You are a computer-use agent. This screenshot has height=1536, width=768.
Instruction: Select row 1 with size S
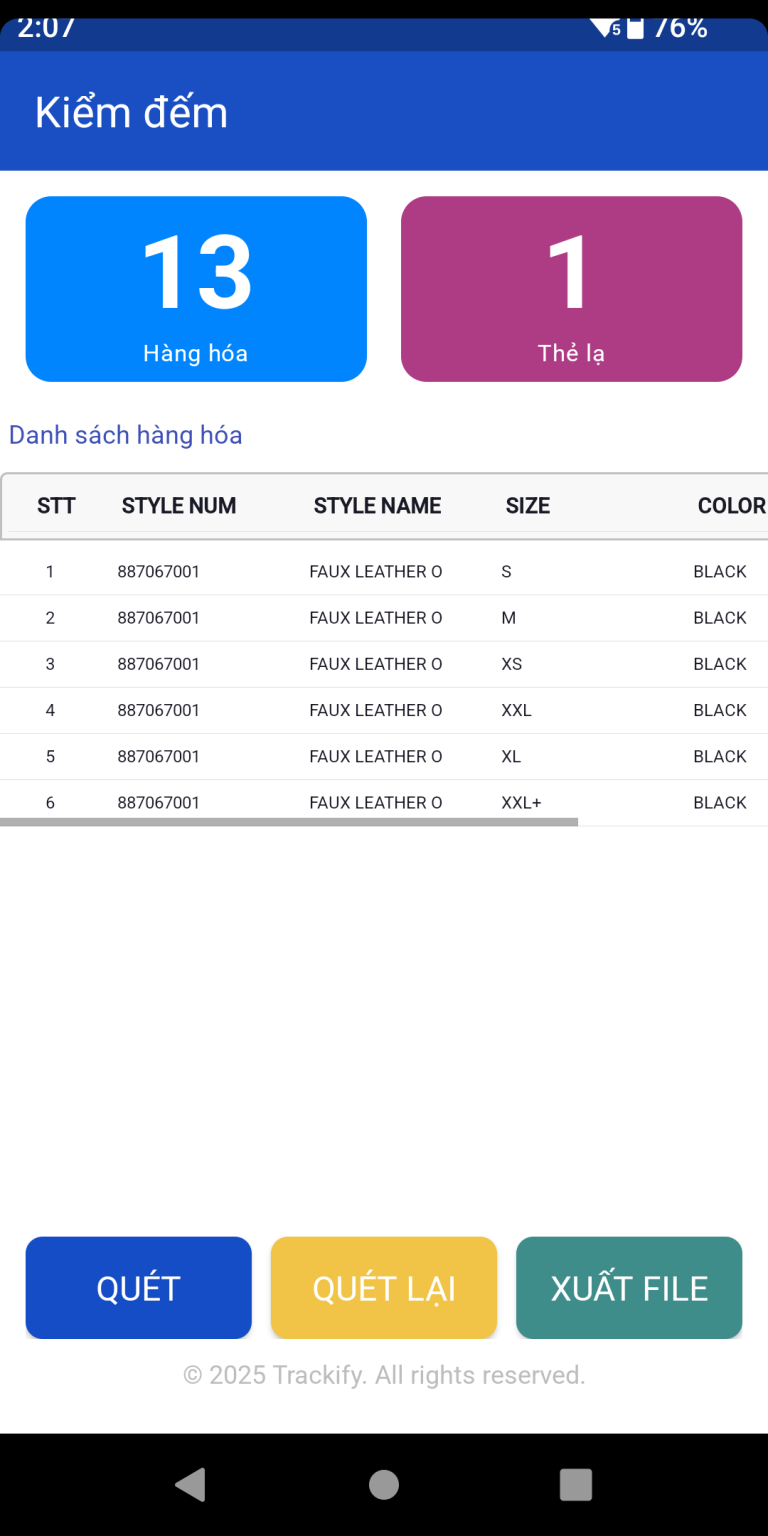click(384, 572)
